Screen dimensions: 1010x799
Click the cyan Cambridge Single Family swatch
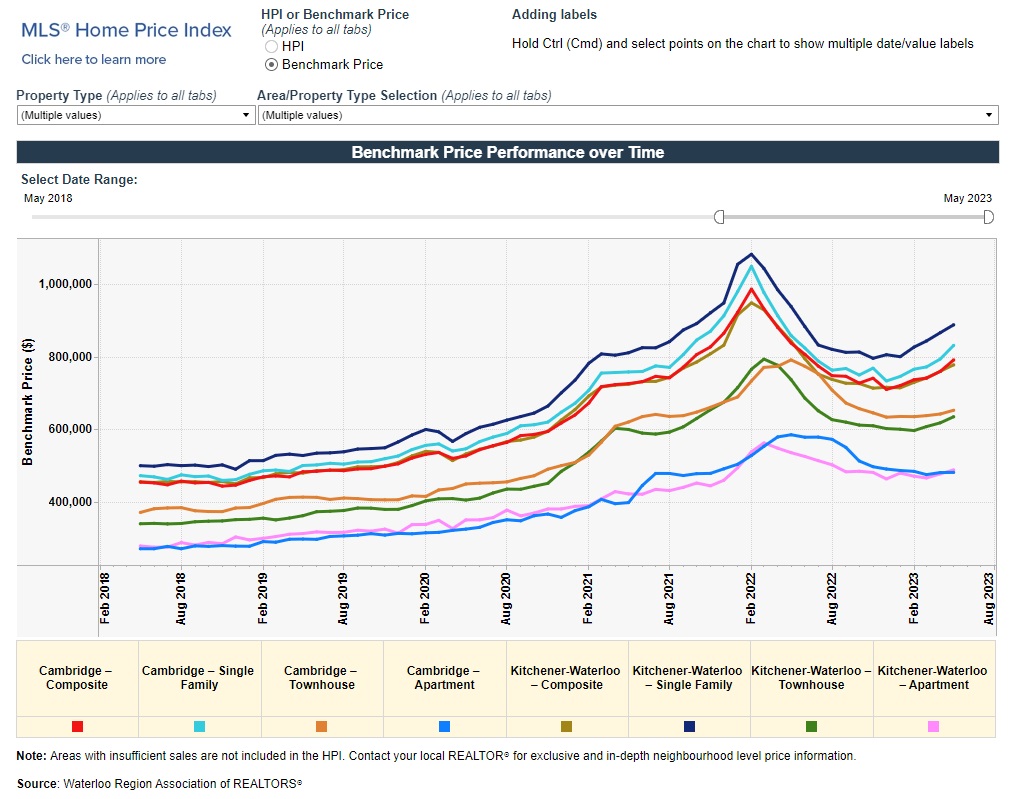click(x=199, y=726)
